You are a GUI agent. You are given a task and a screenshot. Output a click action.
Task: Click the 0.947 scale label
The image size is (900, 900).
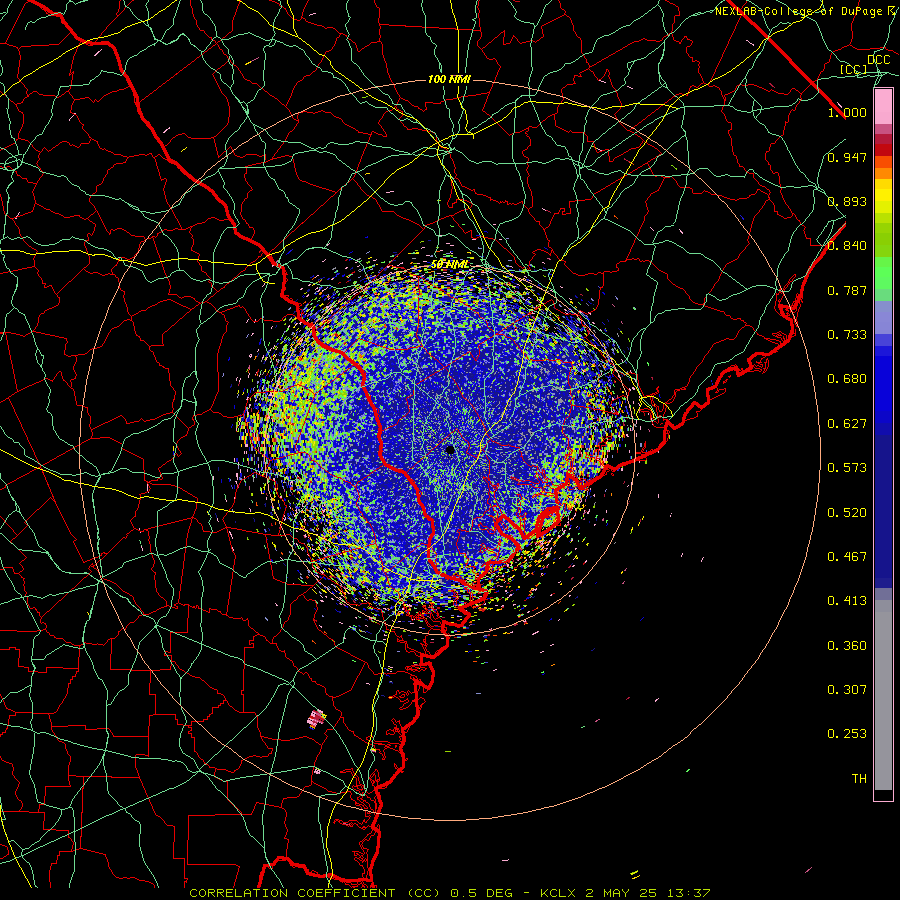pyautogui.click(x=847, y=157)
